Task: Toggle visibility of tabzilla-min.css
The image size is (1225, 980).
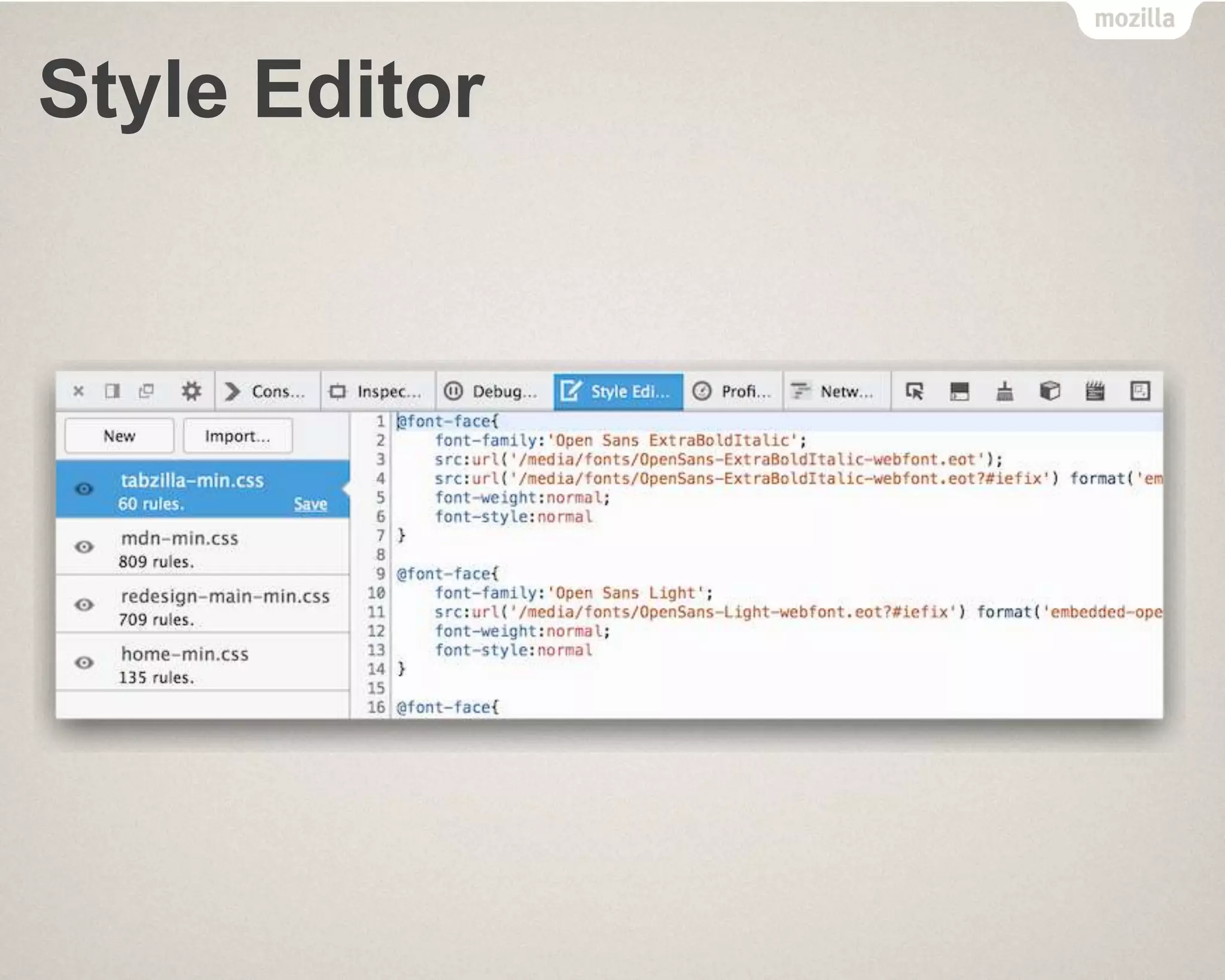Action: coord(84,489)
